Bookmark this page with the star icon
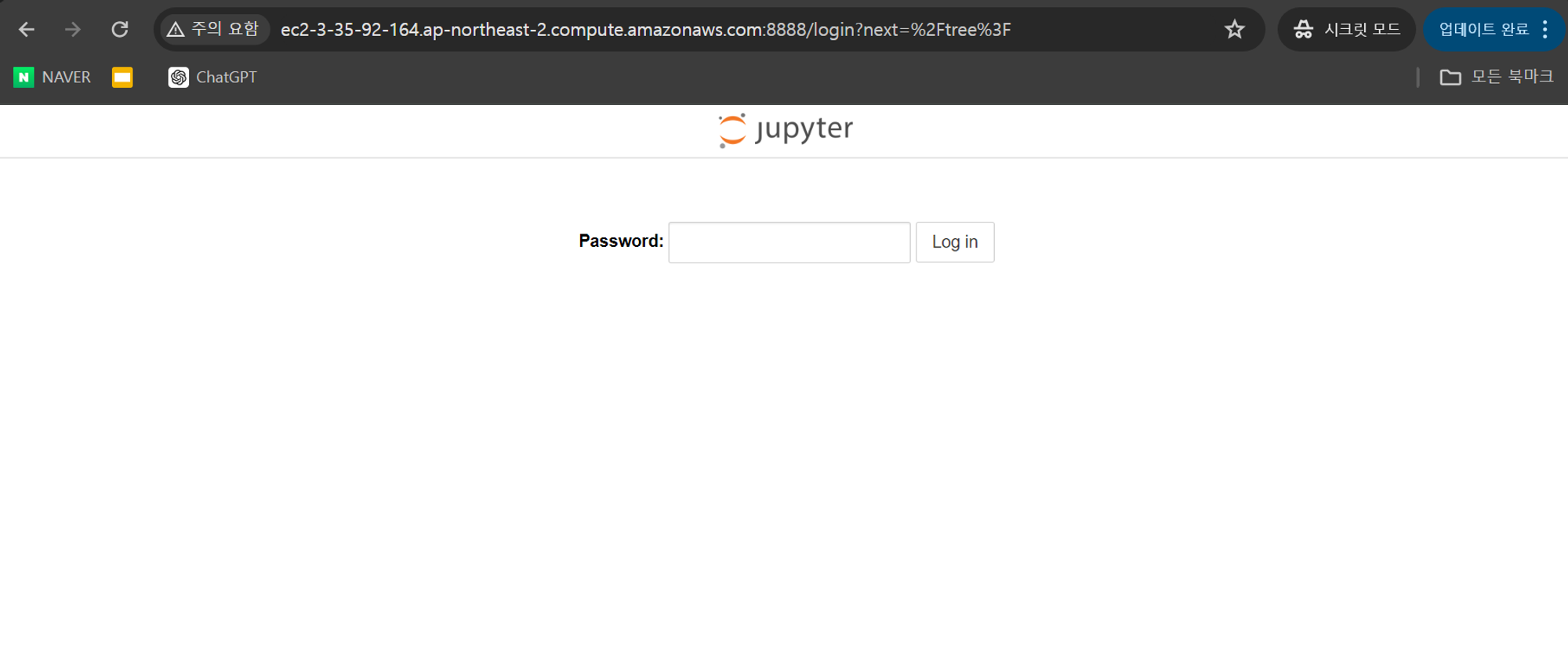Image resolution: width=1568 pixels, height=659 pixels. (1235, 30)
